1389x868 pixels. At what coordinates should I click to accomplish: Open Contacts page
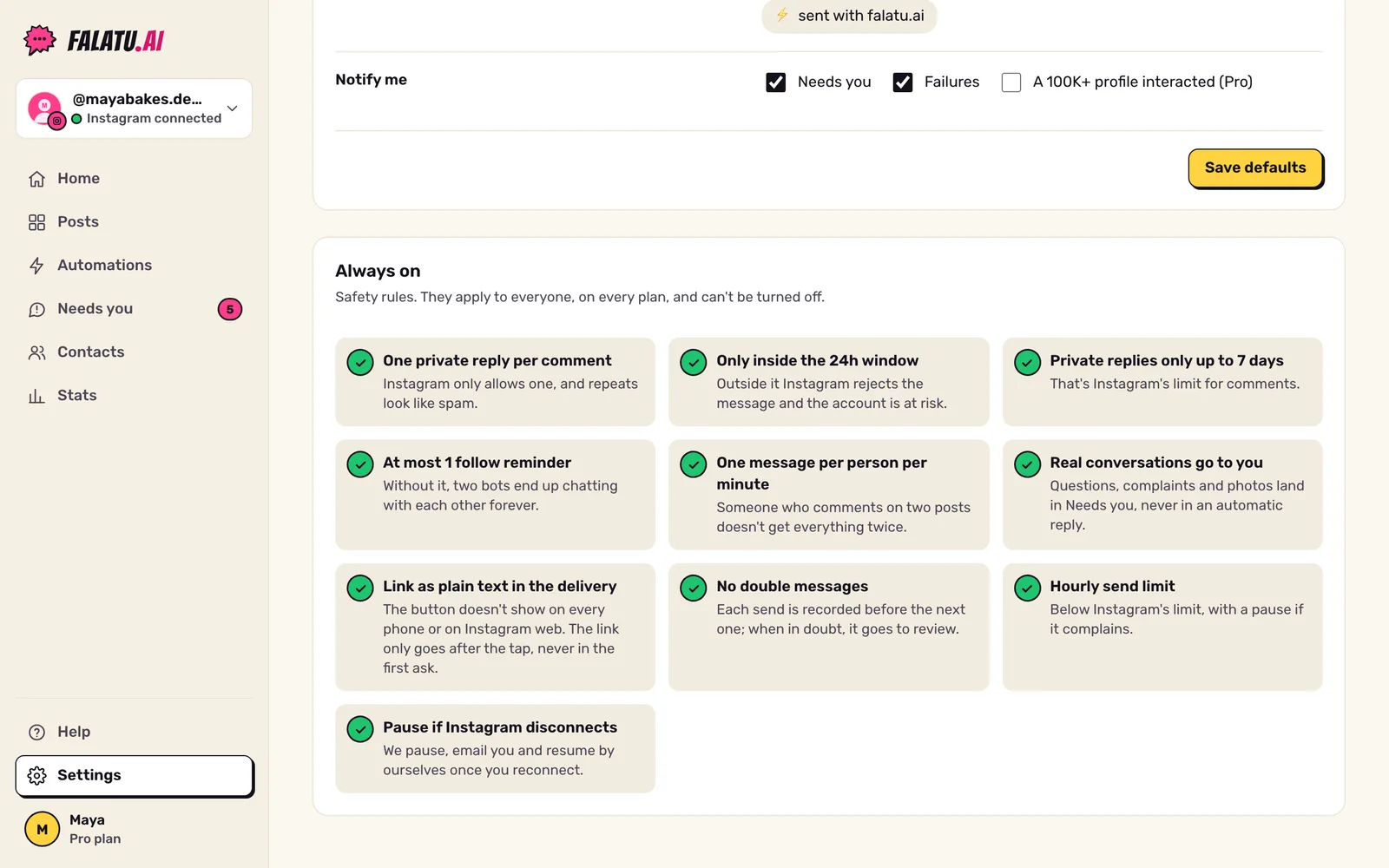pos(135,352)
